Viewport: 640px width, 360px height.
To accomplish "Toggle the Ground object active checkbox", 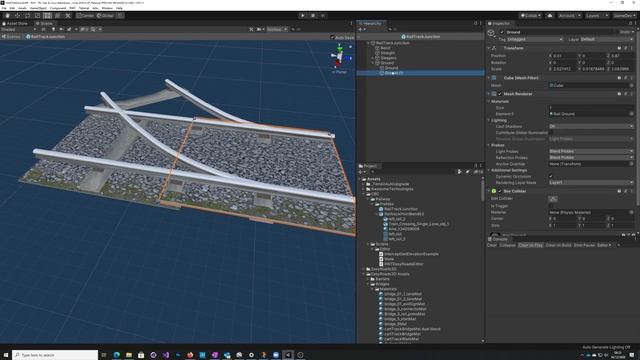I will [x=502, y=32].
